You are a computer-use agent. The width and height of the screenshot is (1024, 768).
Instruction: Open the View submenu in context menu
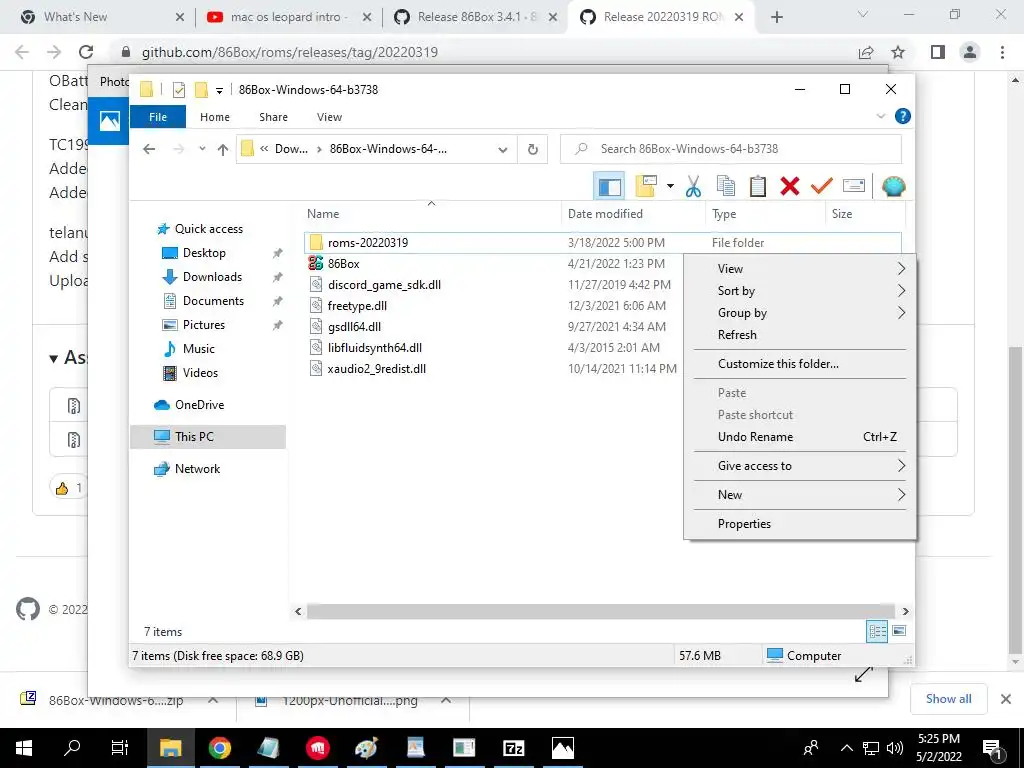(x=800, y=269)
